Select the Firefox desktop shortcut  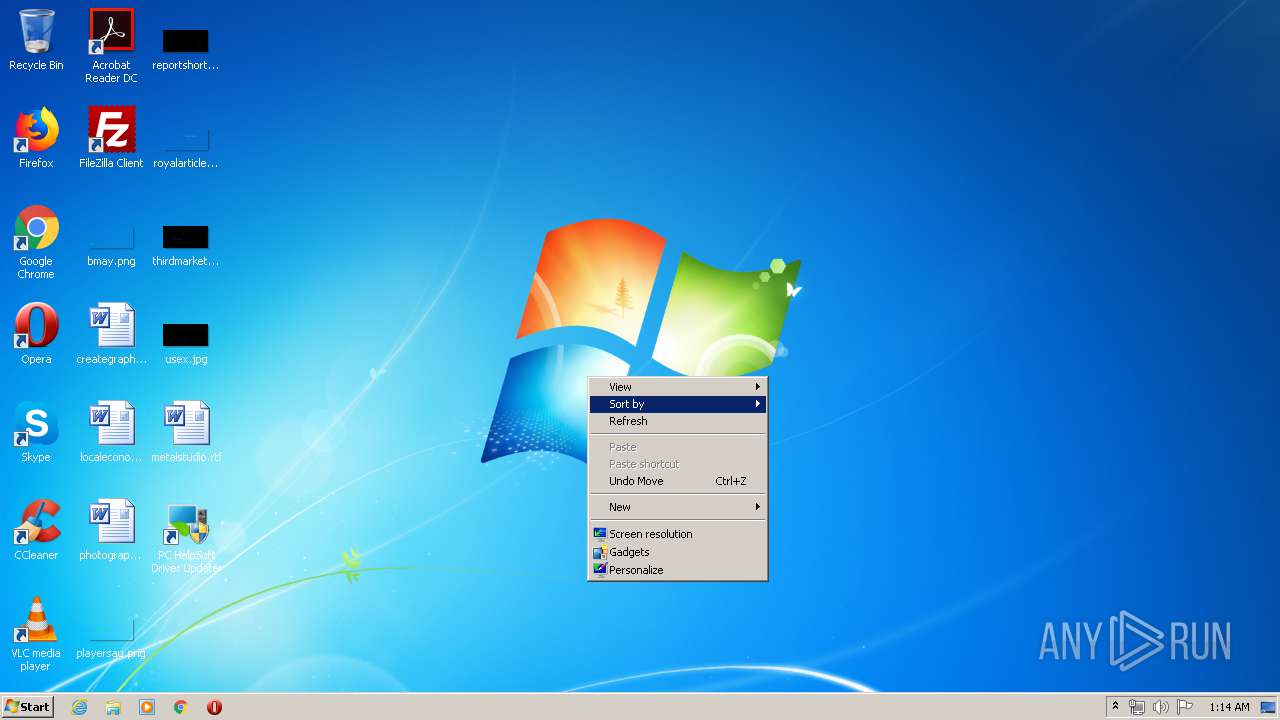click(x=36, y=138)
